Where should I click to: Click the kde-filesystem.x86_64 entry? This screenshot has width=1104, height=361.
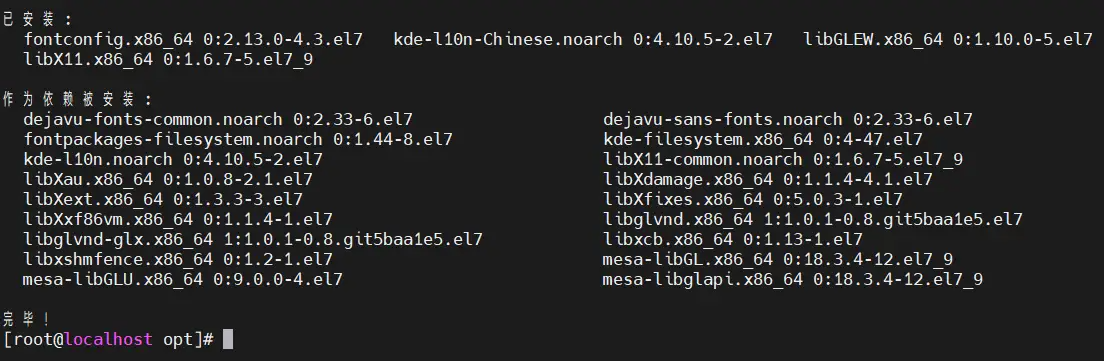coord(763,139)
